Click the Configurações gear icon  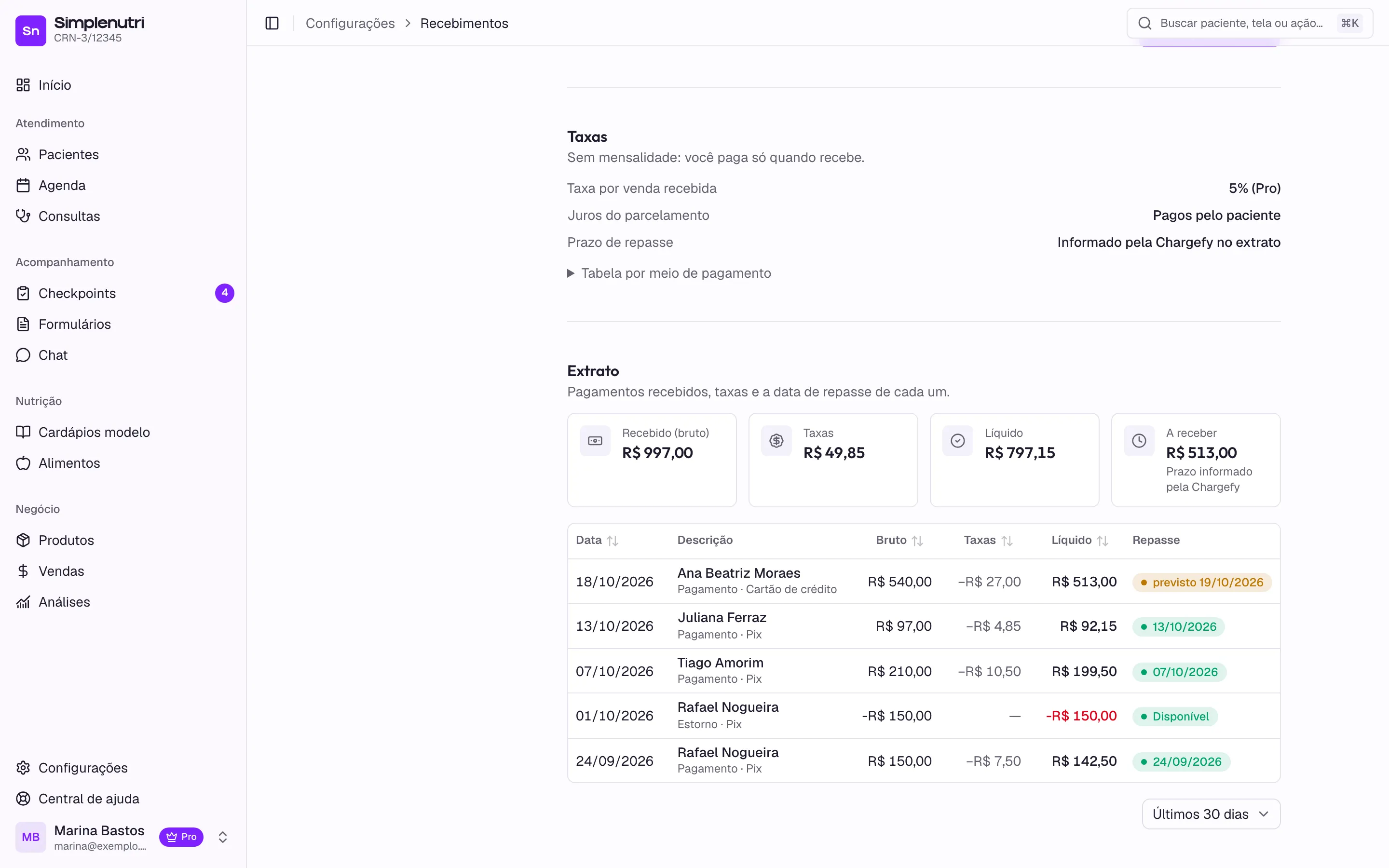[23, 768]
